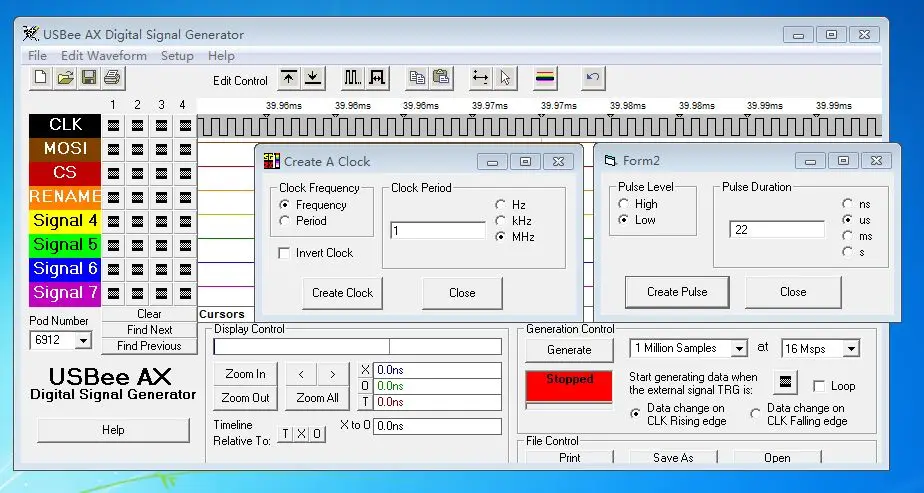Click the Signal 4 yellow label
The width and height of the screenshot is (924, 493).
(65, 221)
